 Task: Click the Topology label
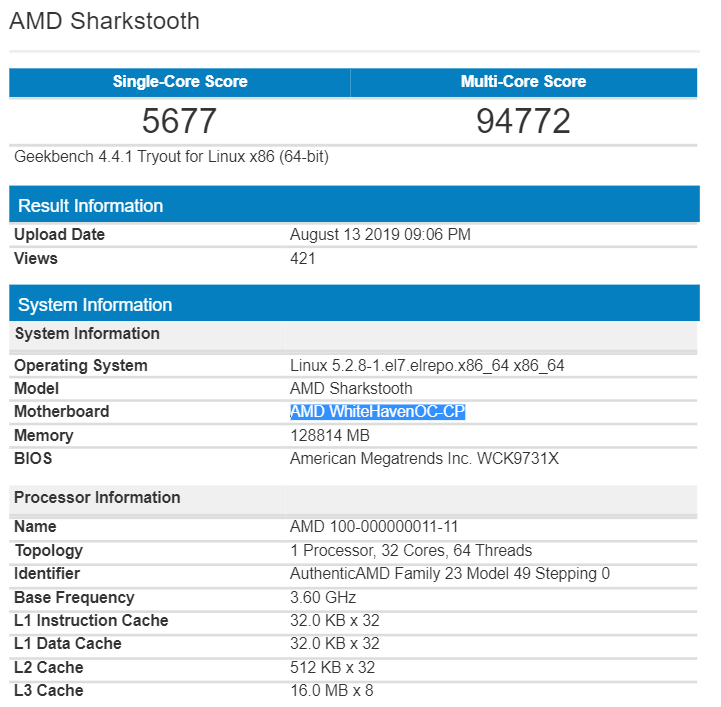click(49, 550)
